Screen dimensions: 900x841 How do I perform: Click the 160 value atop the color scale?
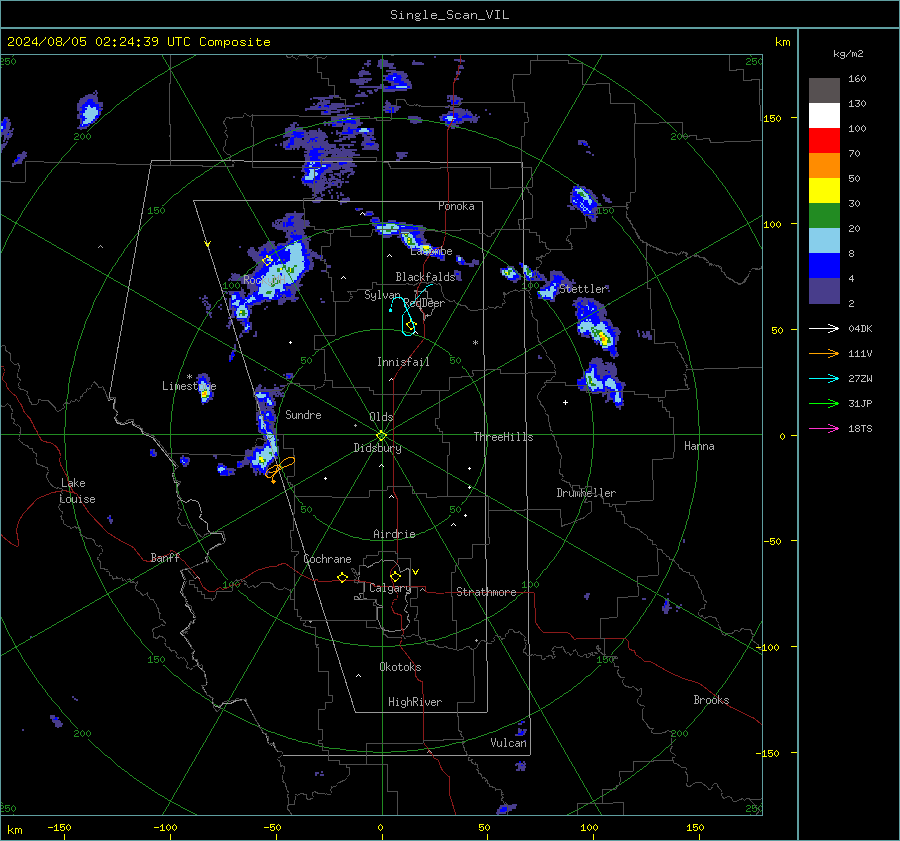click(857, 79)
